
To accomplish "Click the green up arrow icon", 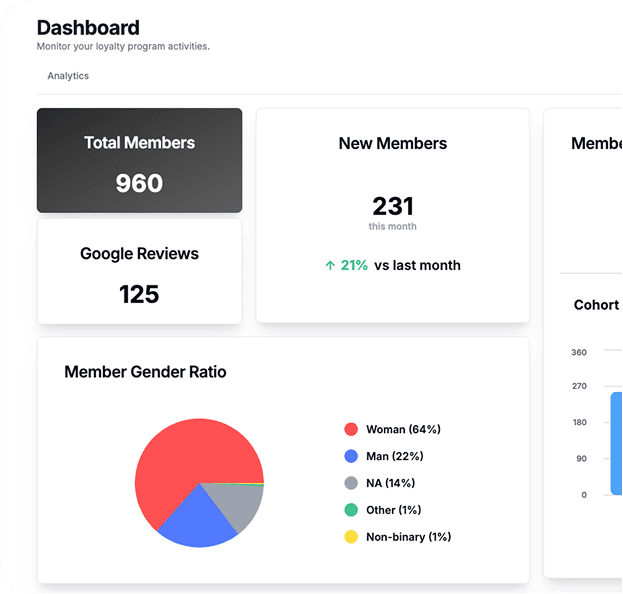I will [x=330, y=266].
